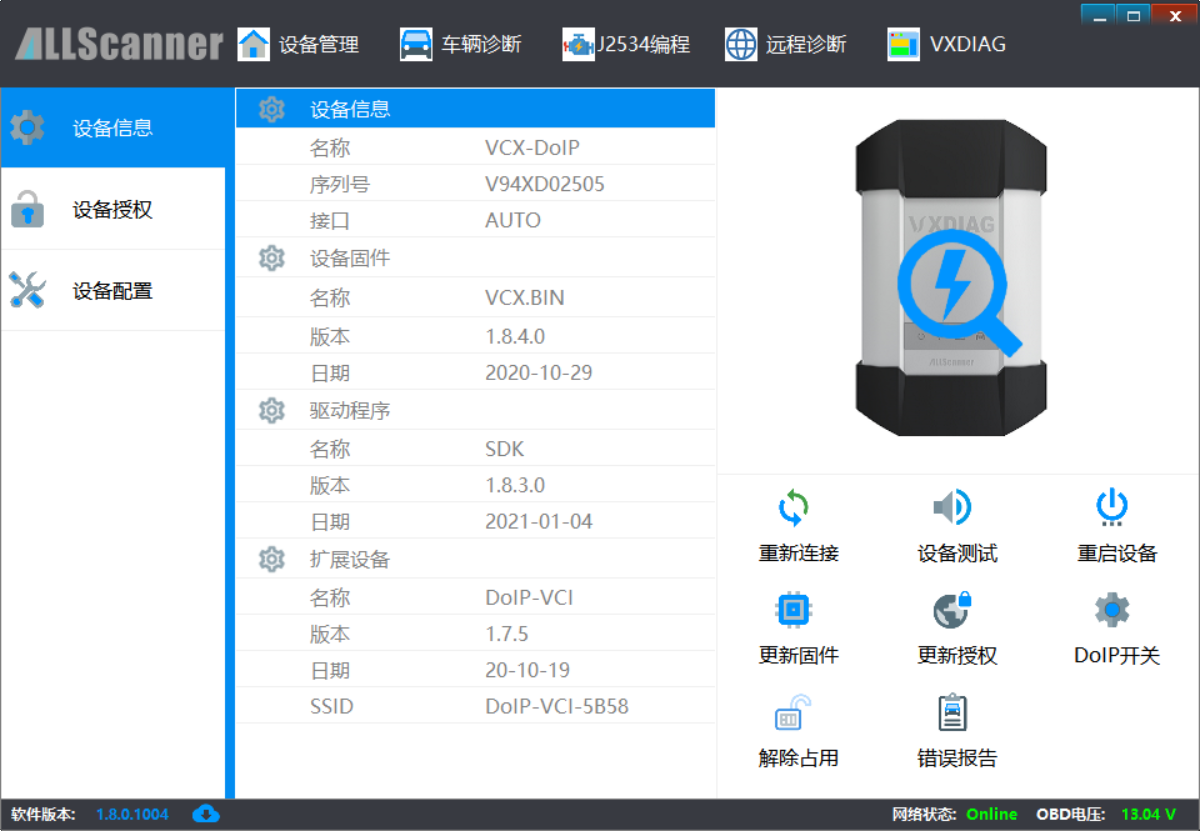This screenshot has width=1200, height=831.
Task: Click the cloud download icon in status bar
Action: click(x=206, y=813)
